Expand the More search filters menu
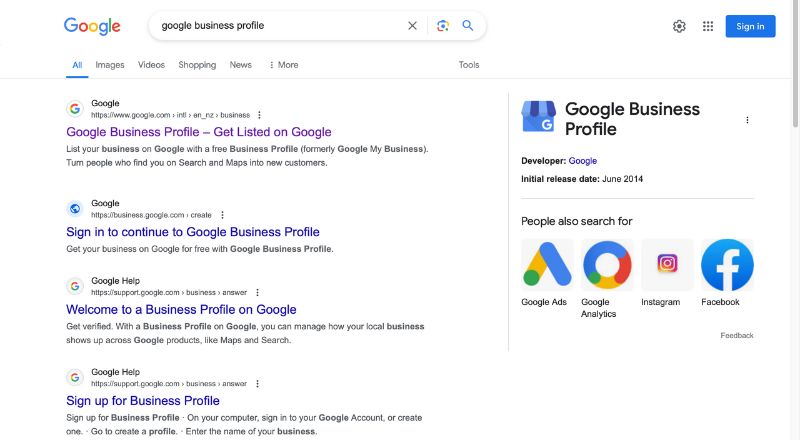This screenshot has width=800, height=440. click(x=283, y=65)
